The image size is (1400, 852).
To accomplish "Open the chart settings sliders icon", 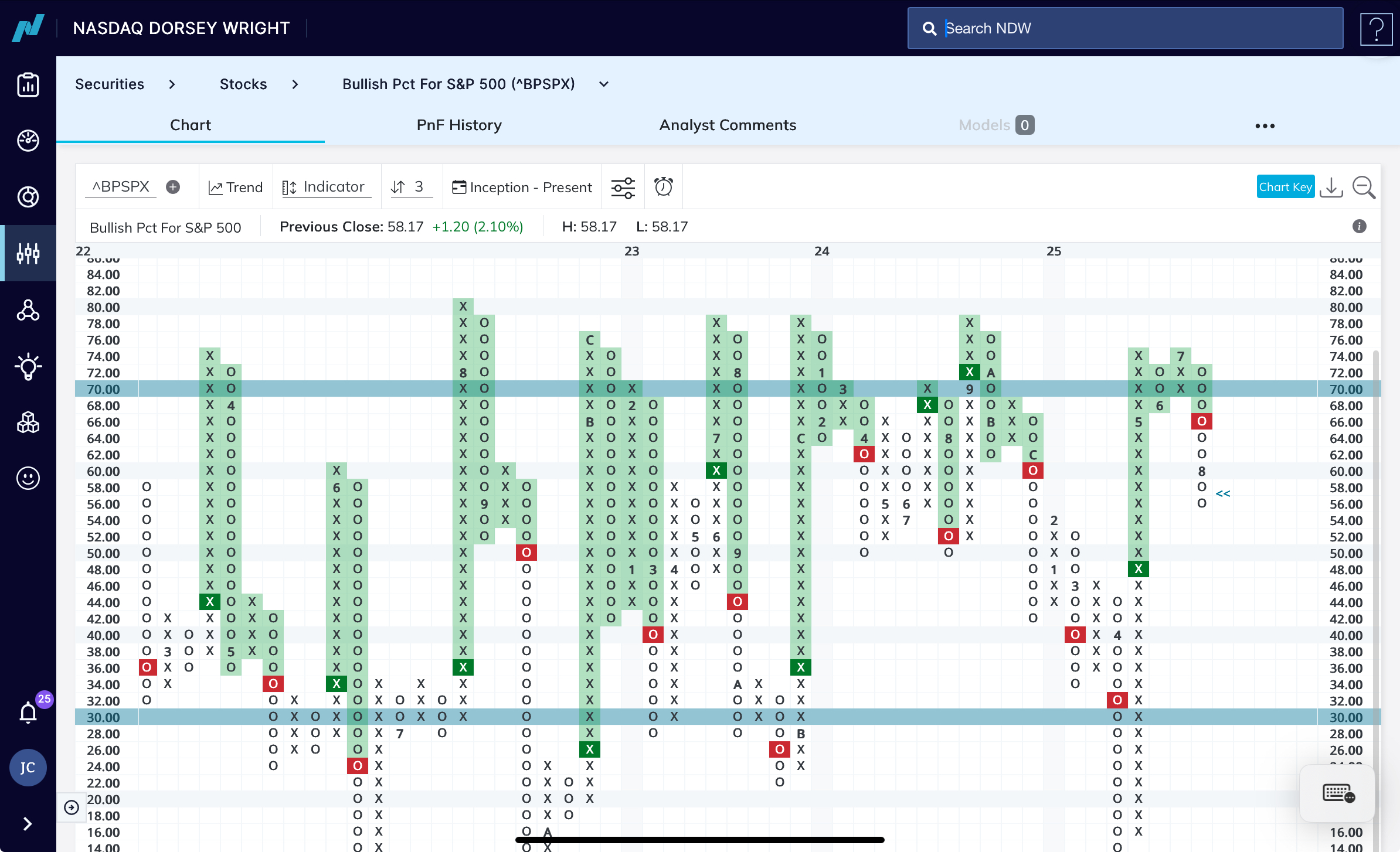I will [x=623, y=188].
